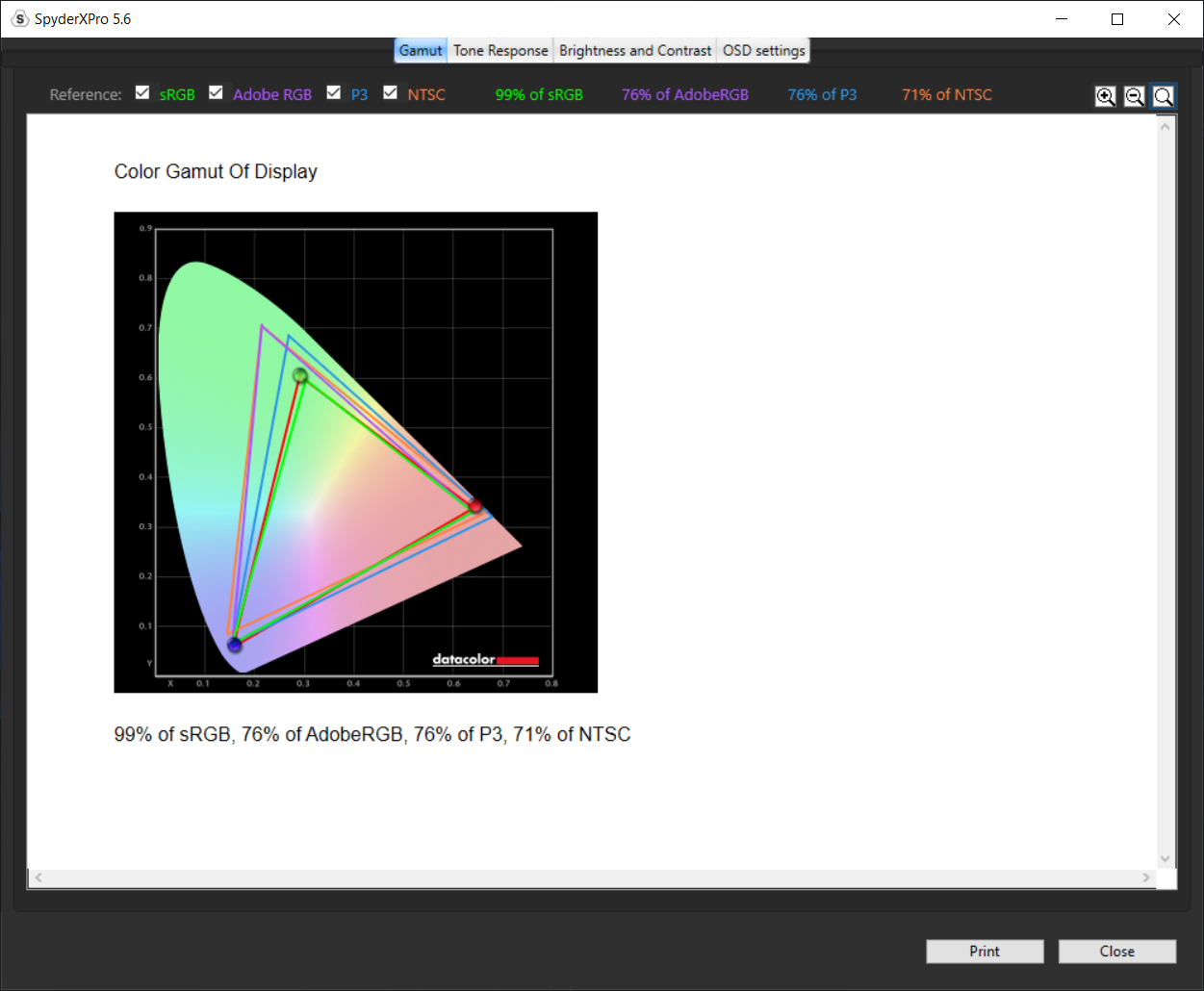Toggle the NTSC reference checkbox

390,92
